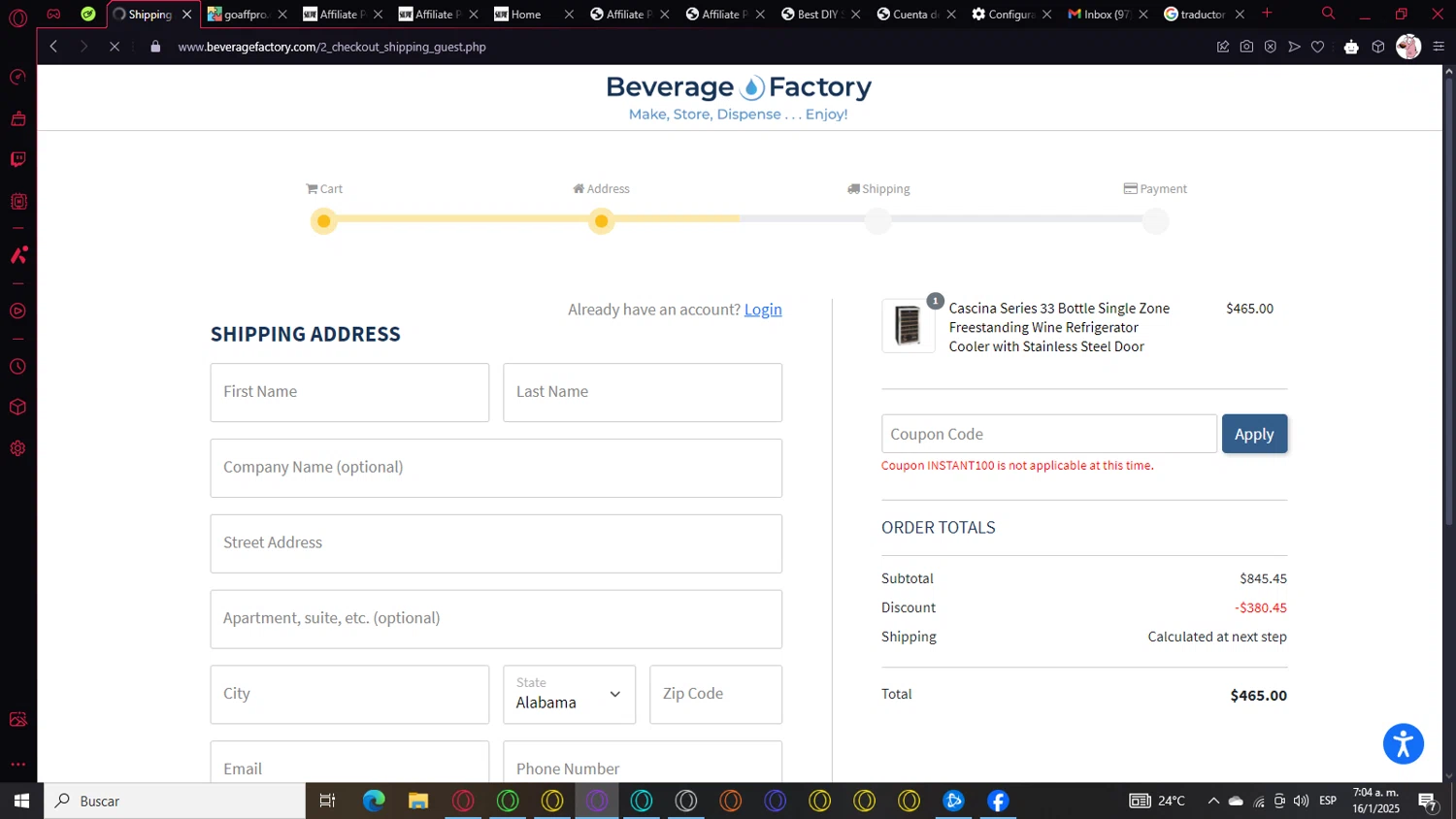Click the address bar URL
1456x819 pixels.
coord(332,47)
